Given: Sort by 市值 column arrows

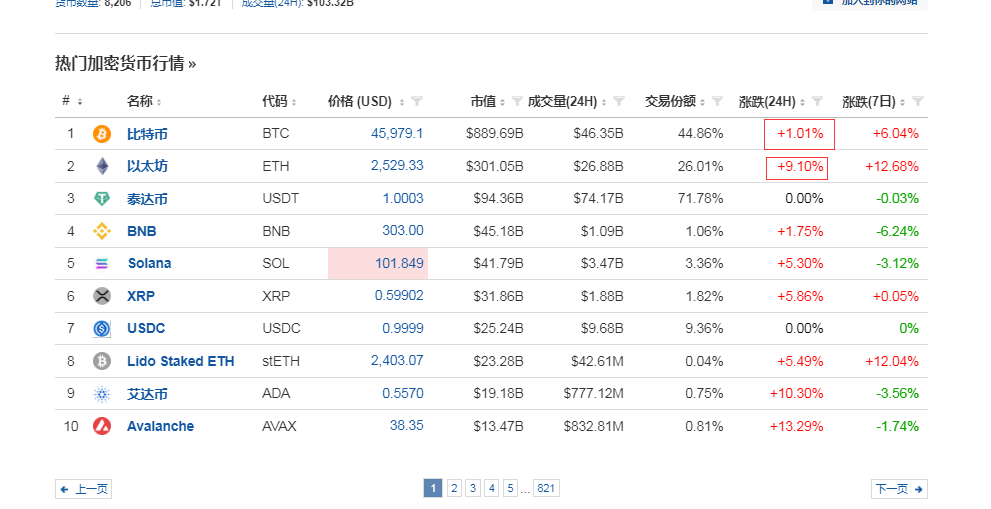Looking at the screenshot, I should click(502, 102).
